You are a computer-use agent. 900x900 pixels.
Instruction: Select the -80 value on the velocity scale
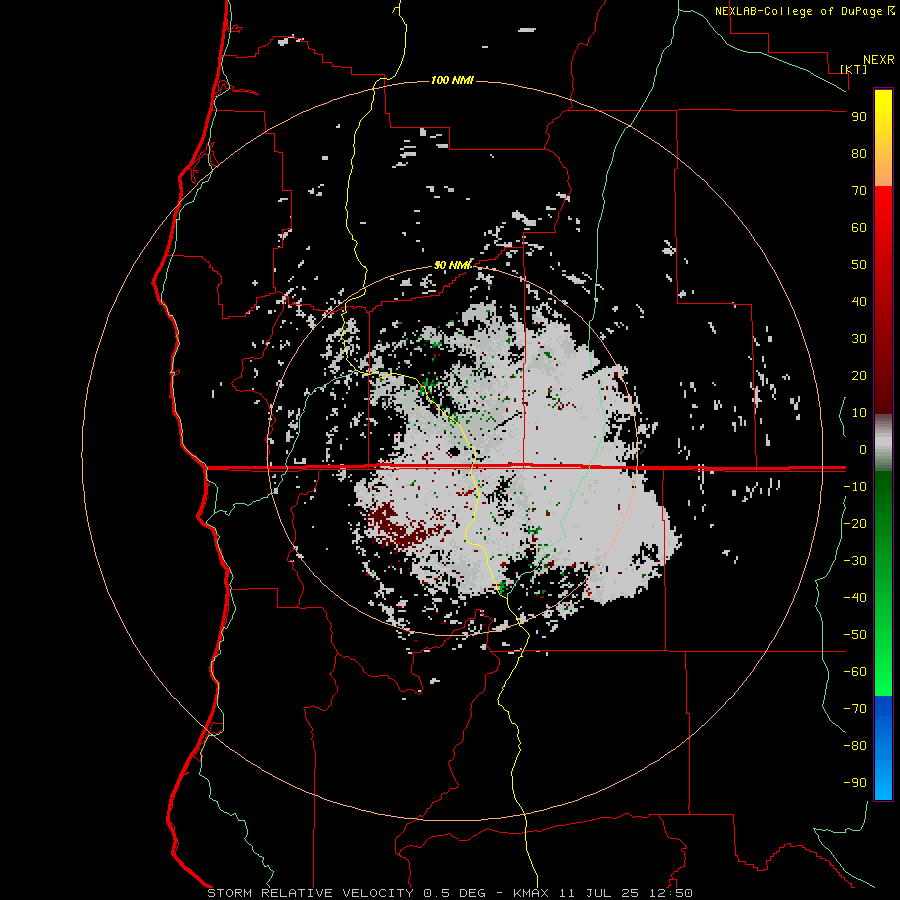click(855, 746)
